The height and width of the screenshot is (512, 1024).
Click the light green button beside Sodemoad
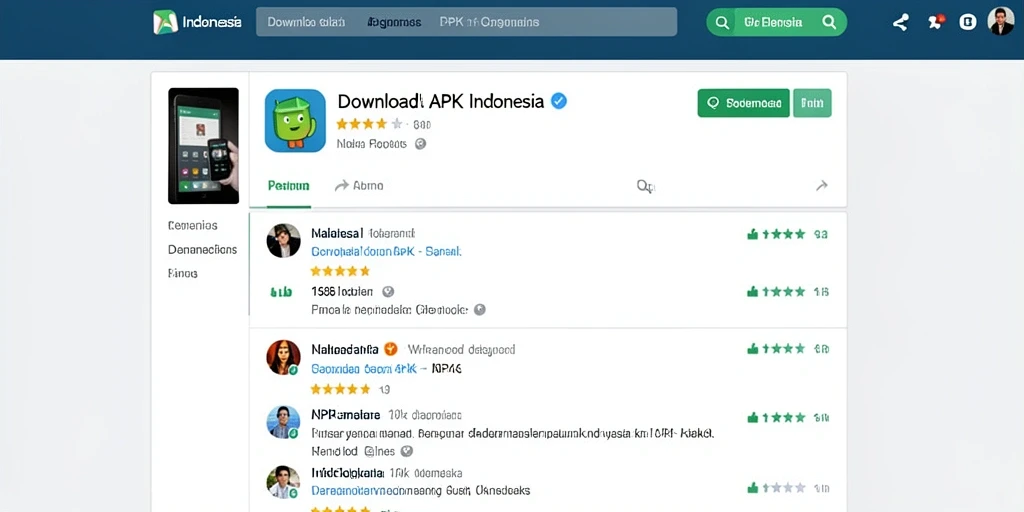(812, 103)
